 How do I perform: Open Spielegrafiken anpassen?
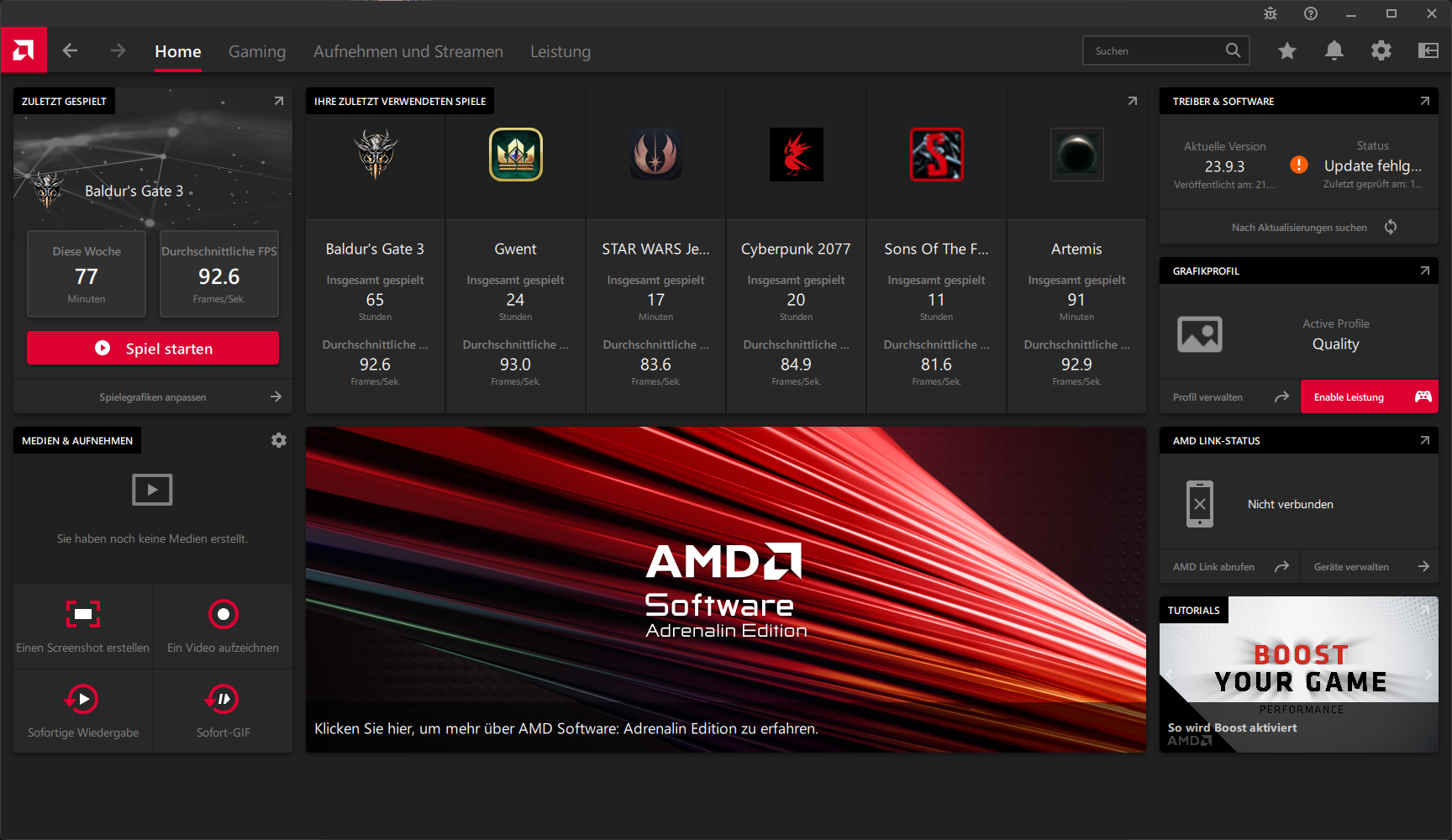tap(153, 396)
